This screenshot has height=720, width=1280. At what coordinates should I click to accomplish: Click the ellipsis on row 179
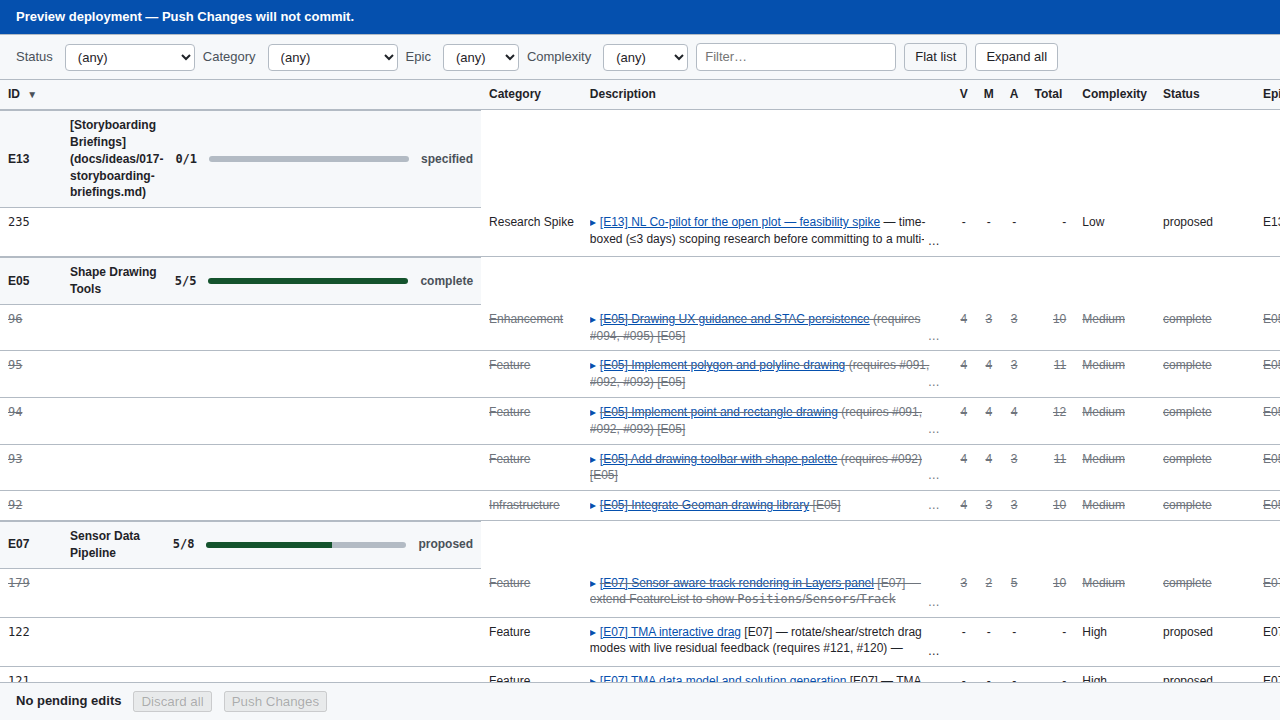point(934,602)
